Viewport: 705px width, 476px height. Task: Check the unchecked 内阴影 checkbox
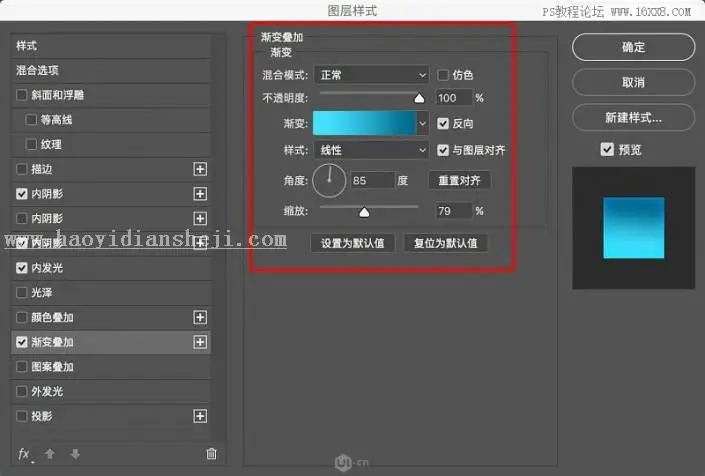coord(22,218)
